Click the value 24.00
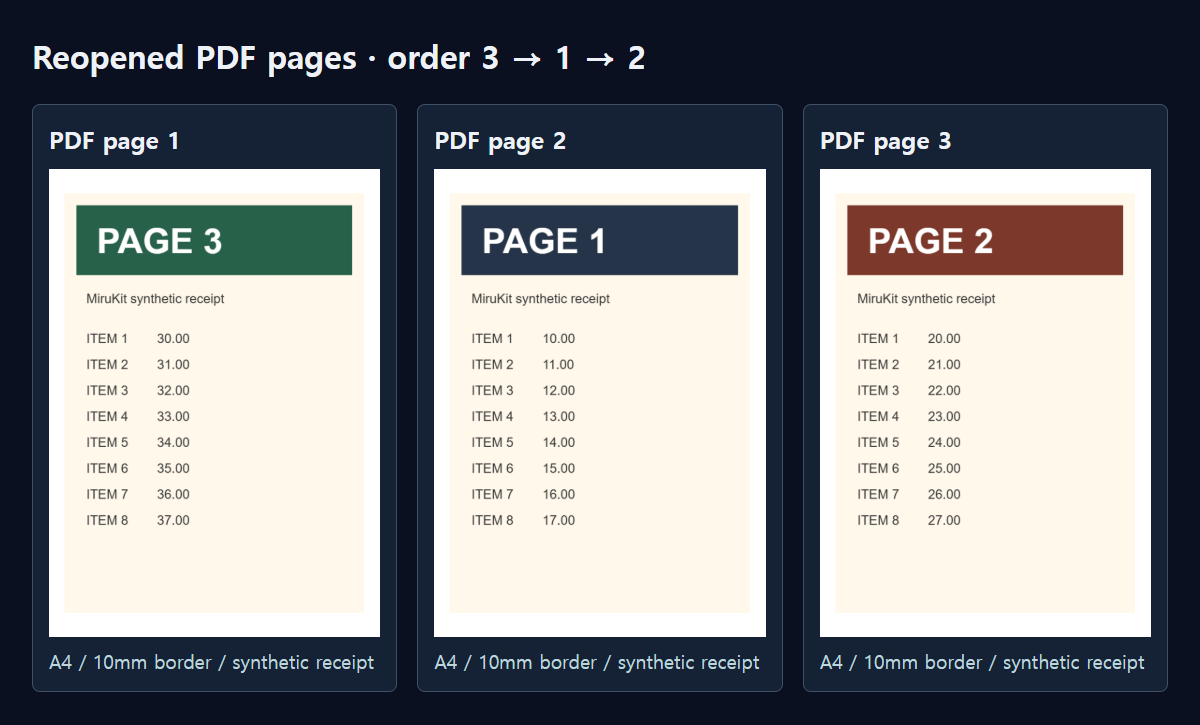The height and width of the screenshot is (725, 1200). (x=944, y=443)
